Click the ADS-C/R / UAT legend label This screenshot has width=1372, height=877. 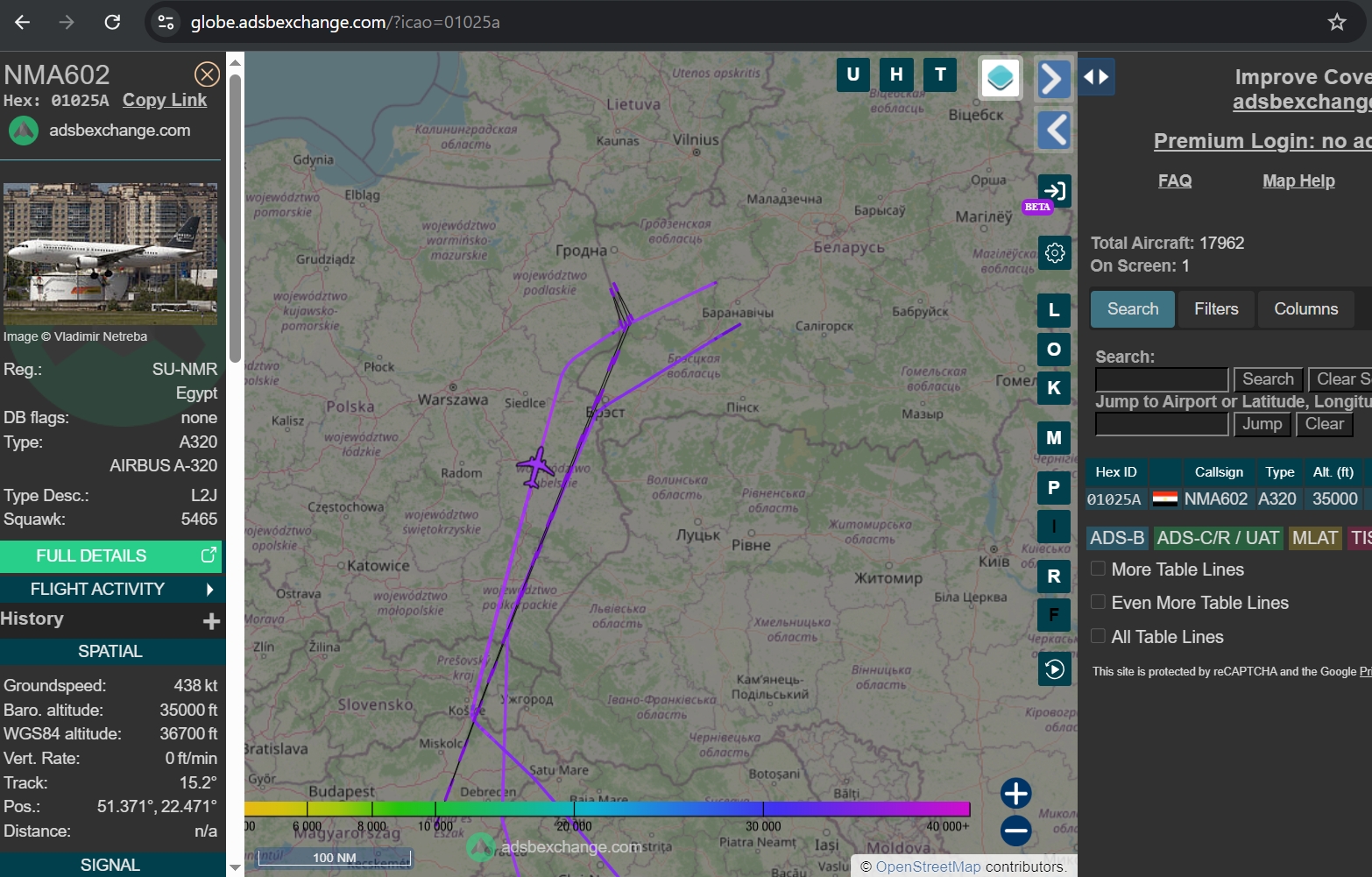coord(1218,538)
